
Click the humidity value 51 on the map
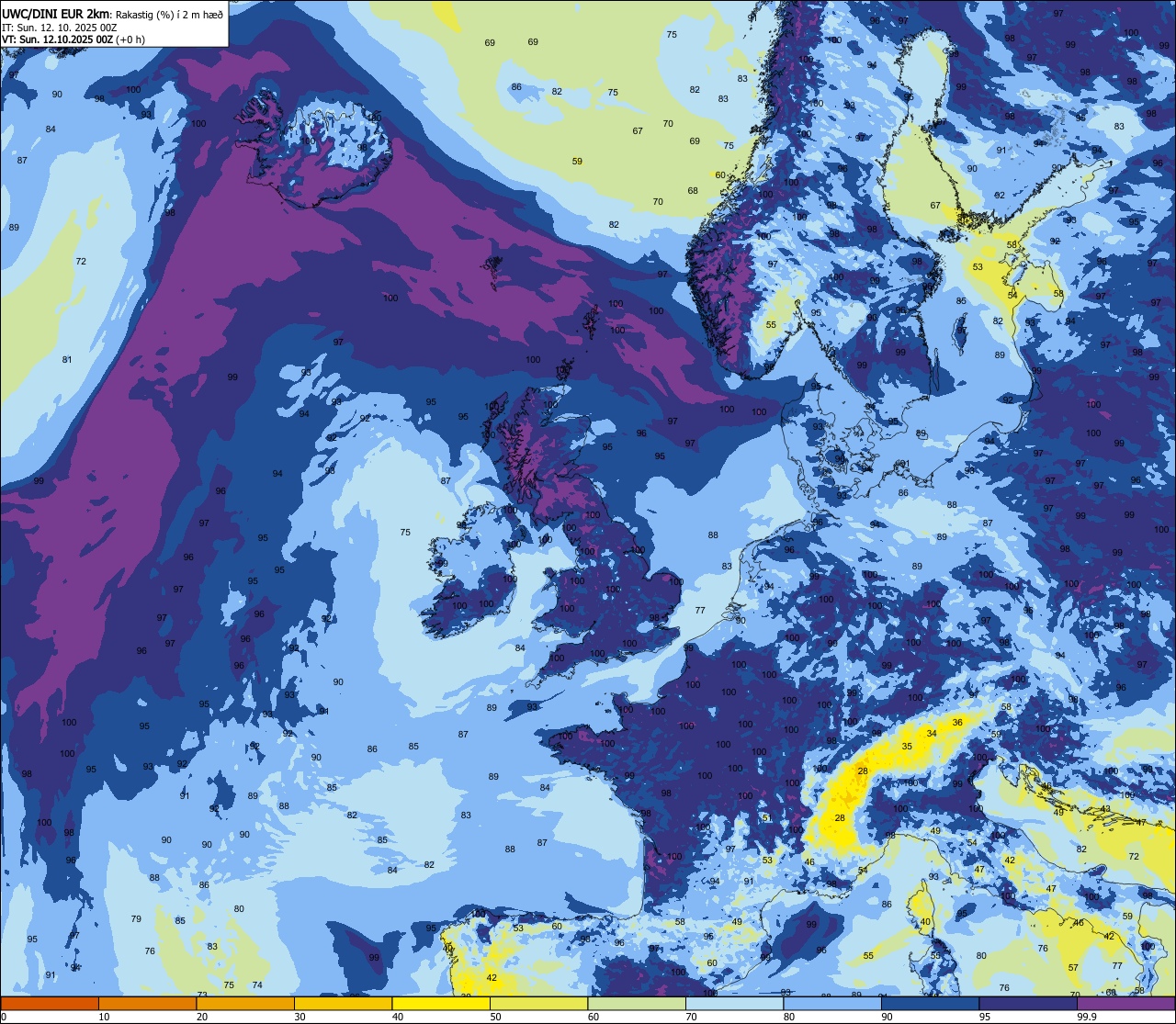click(x=766, y=817)
